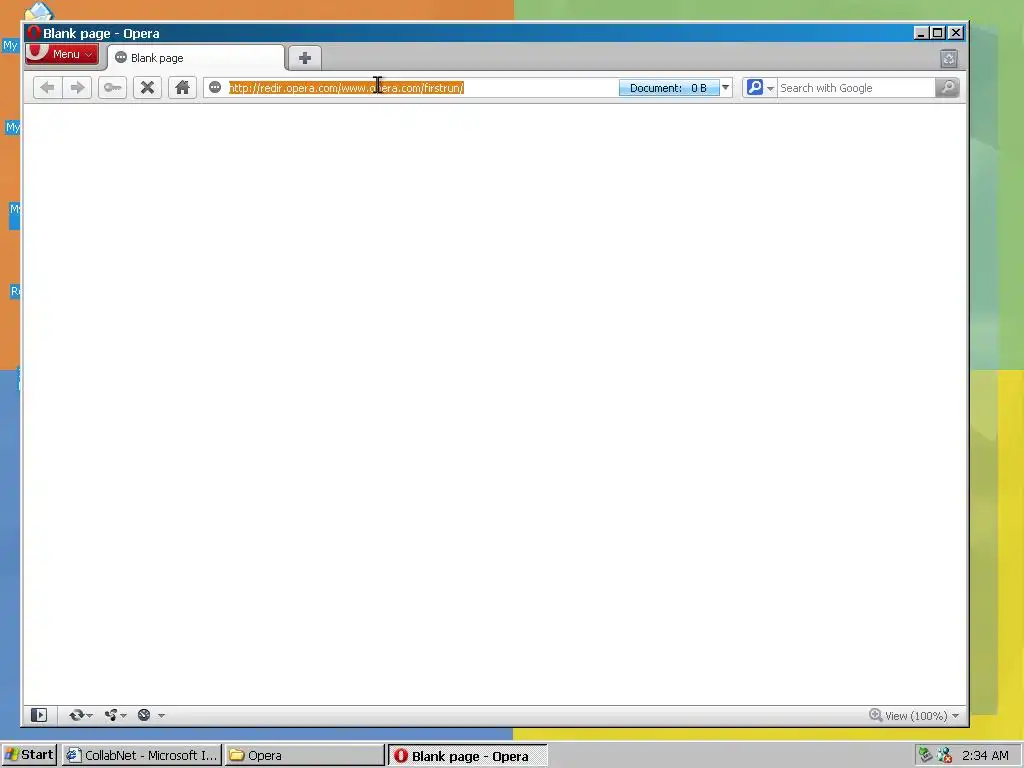1024x768 pixels.
Task: Open the Opera Turbo icon
Action: point(144,715)
